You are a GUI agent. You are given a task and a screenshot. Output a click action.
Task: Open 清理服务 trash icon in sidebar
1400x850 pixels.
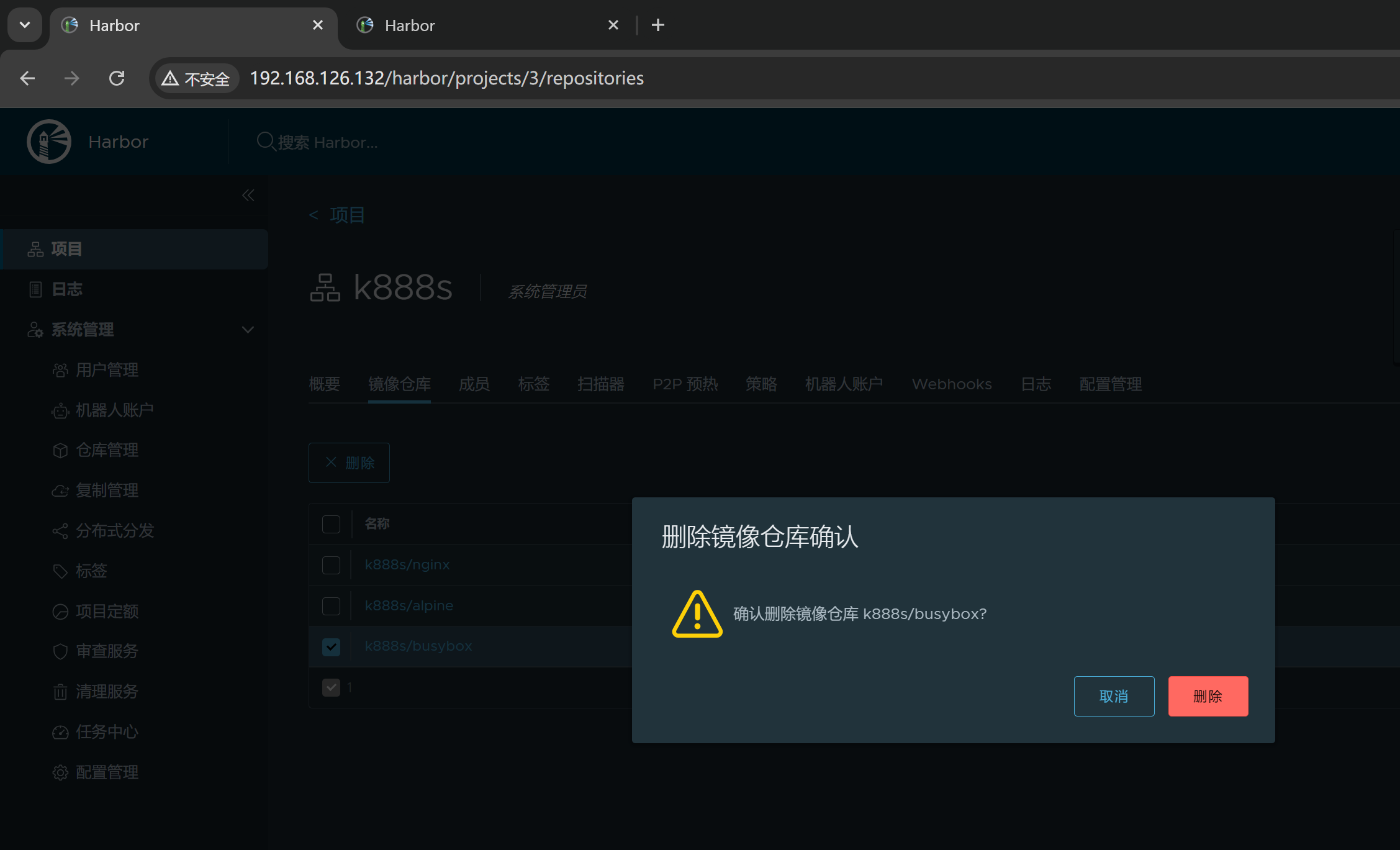[60, 692]
